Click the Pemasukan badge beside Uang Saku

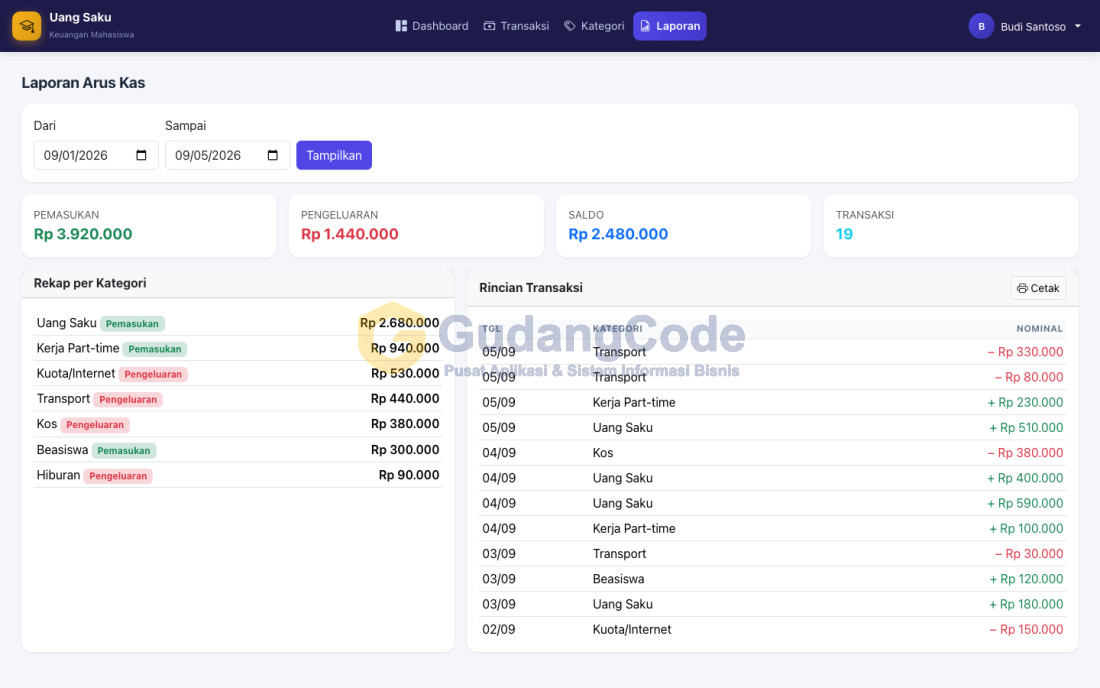click(132, 324)
